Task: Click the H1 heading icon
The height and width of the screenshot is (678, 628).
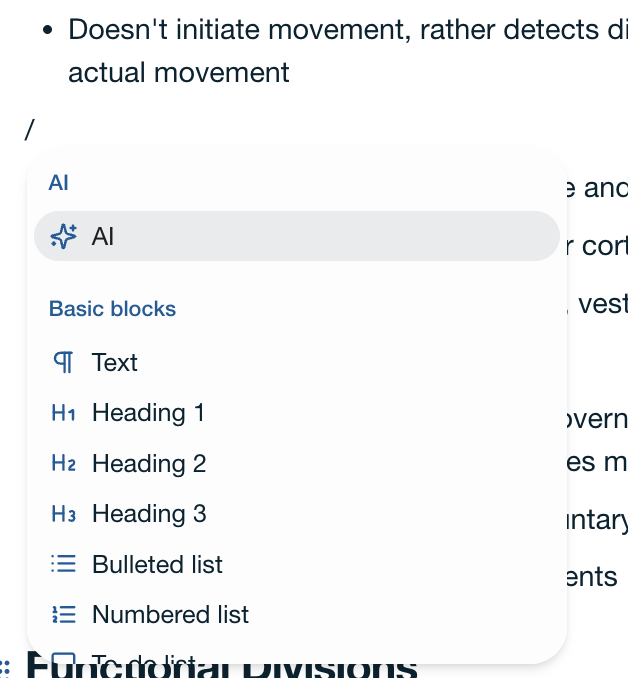Action: [x=63, y=413]
